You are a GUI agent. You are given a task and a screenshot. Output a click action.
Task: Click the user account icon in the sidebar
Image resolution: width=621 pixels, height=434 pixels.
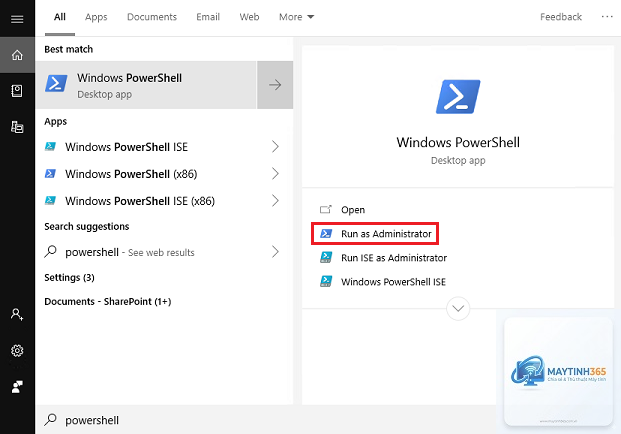(x=17, y=315)
